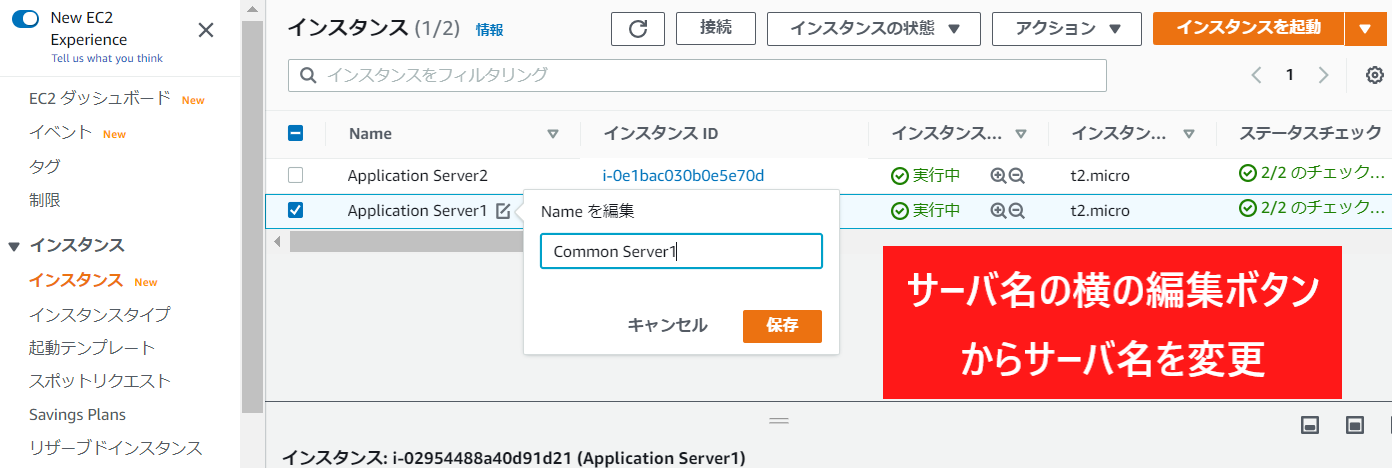Viewport: 1392px width, 468px height.
Task: Click edit pencil icon beside Application Server1
Action: [503, 211]
